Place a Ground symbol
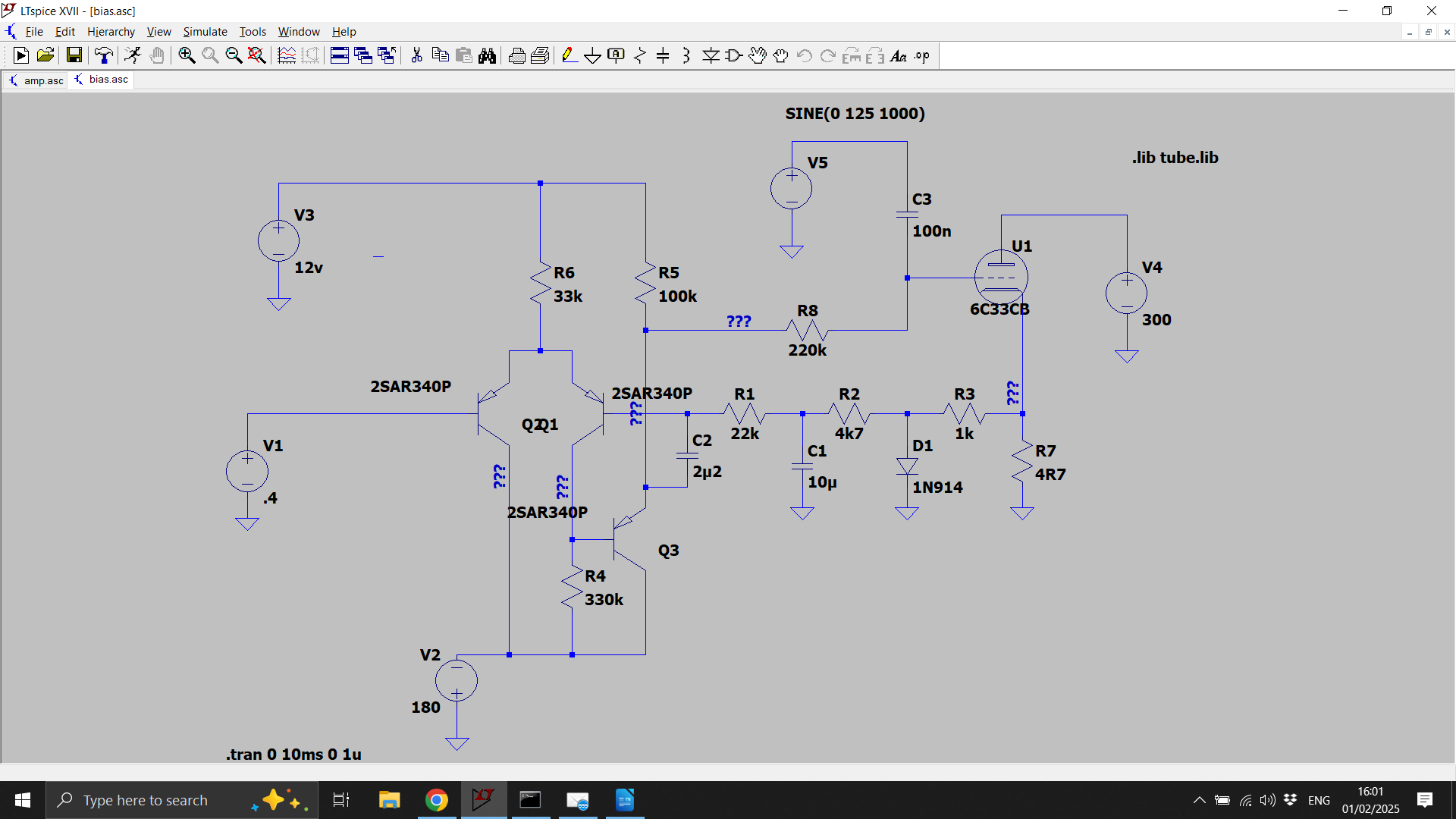The image size is (1456, 819). 593,55
